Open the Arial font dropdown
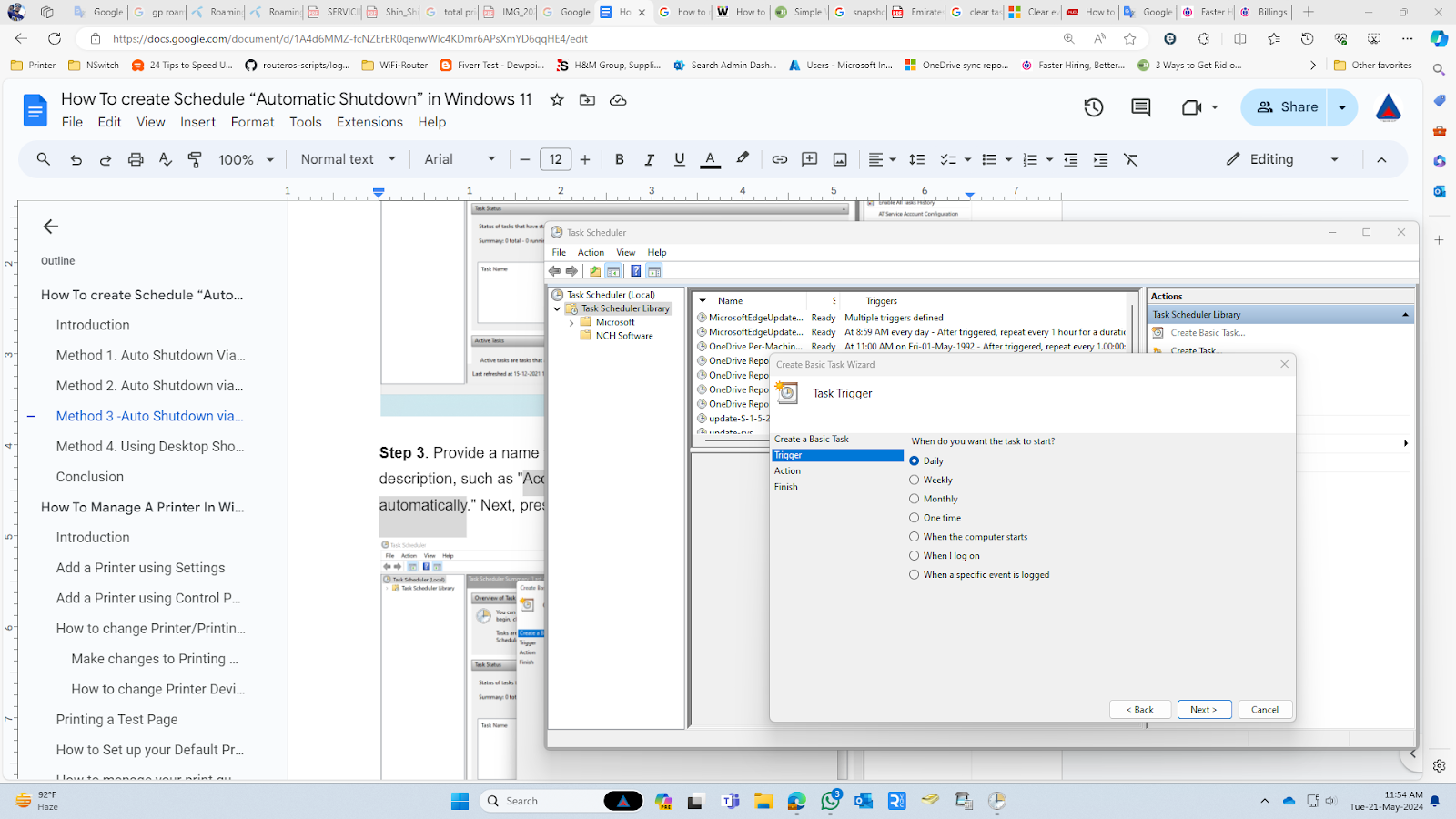This screenshot has height=819, width=1456. (x=460, y=159)
